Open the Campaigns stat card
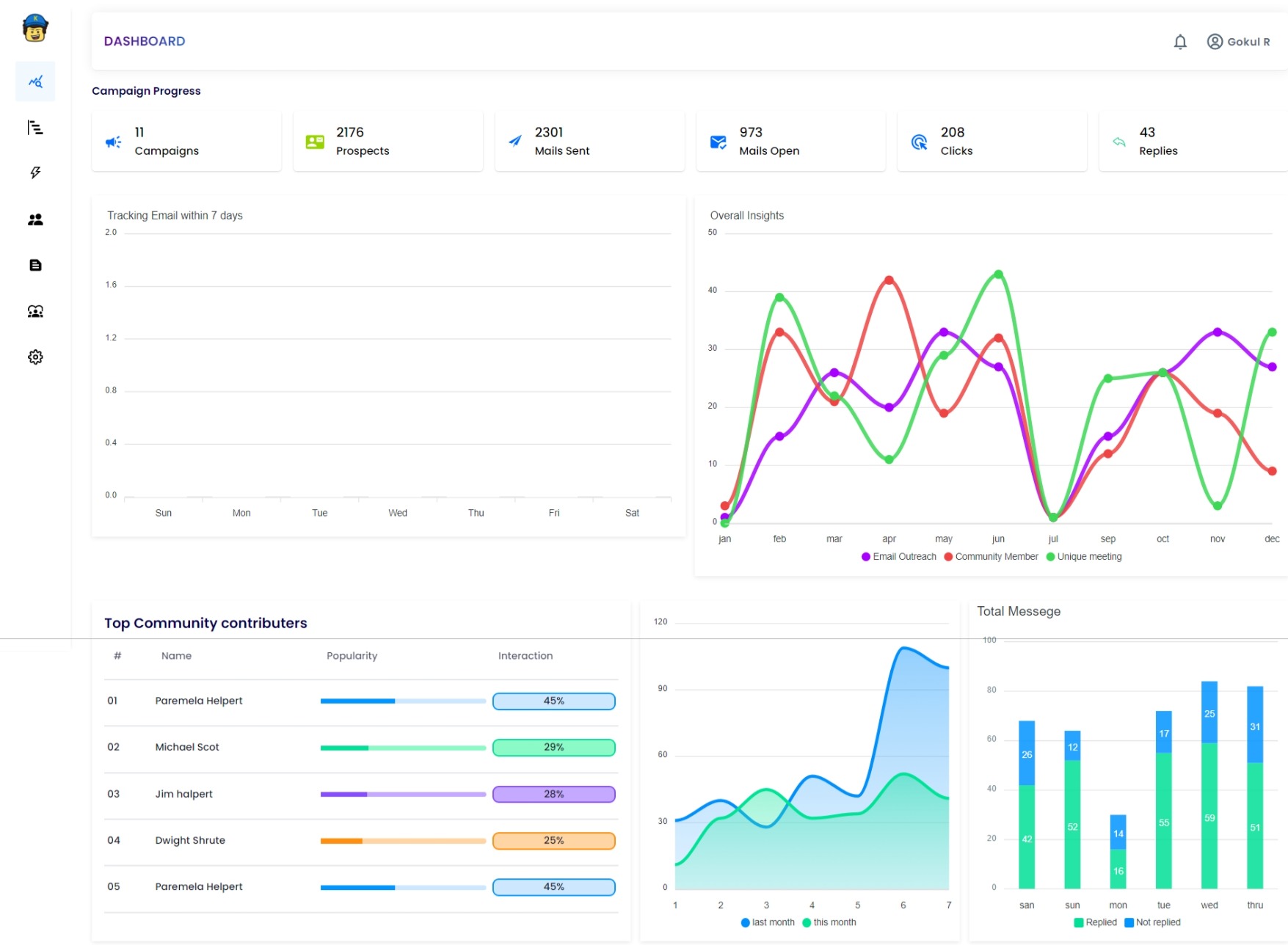 (x=186, y=142)
